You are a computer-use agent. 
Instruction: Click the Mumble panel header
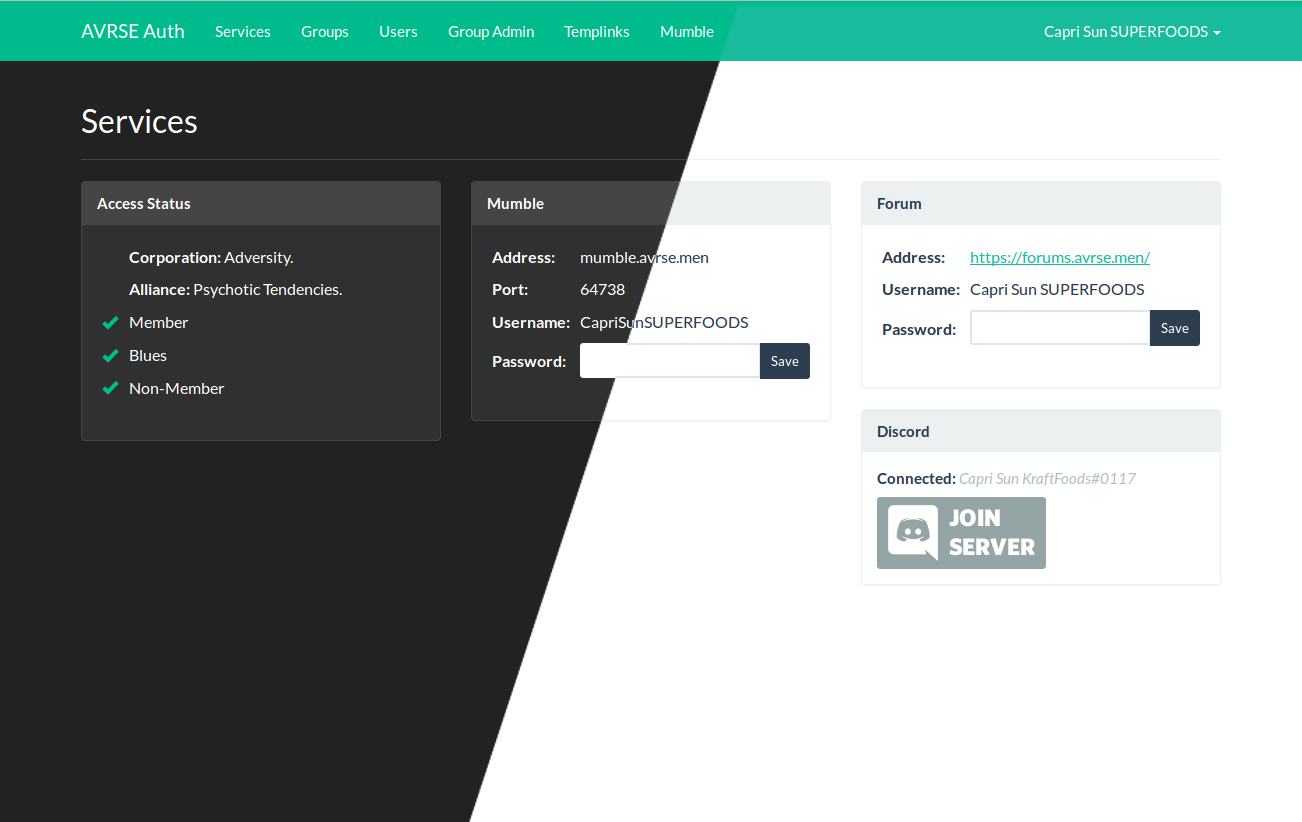(651, 203)
